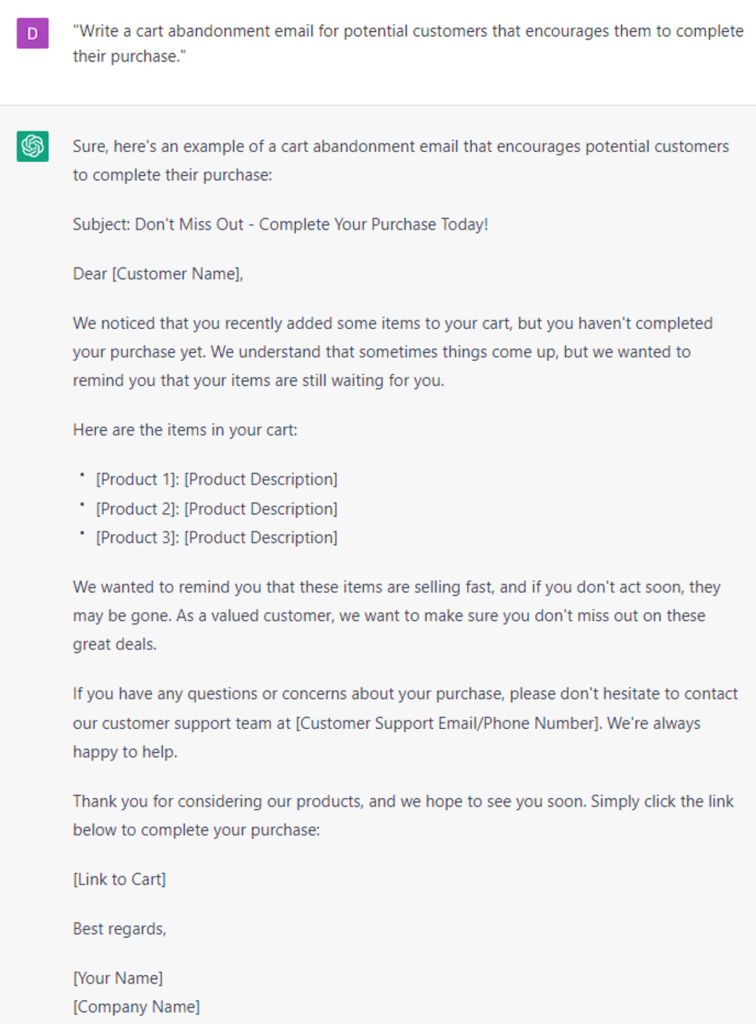Click the "happy to help." text line

124,751
